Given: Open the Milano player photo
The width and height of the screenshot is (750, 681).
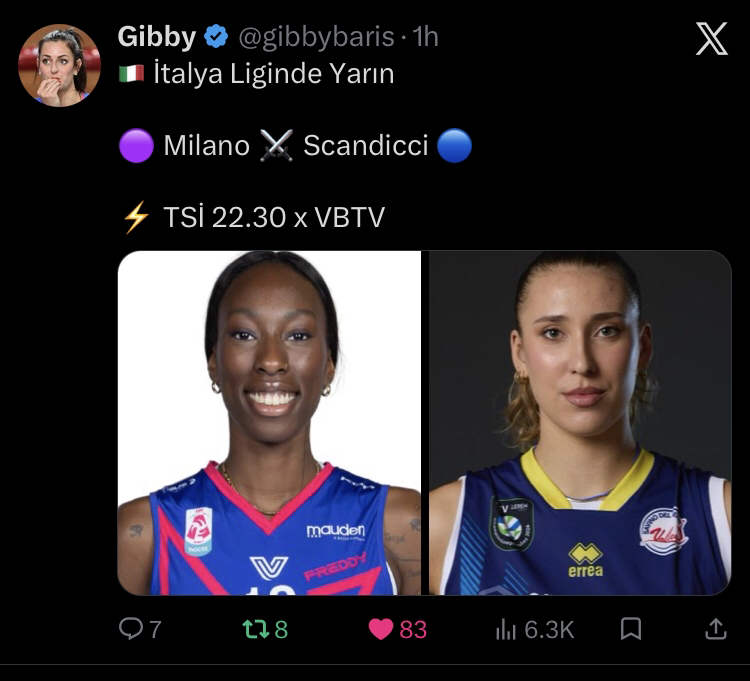Looking at the screenshot, I should click(269, 423).
